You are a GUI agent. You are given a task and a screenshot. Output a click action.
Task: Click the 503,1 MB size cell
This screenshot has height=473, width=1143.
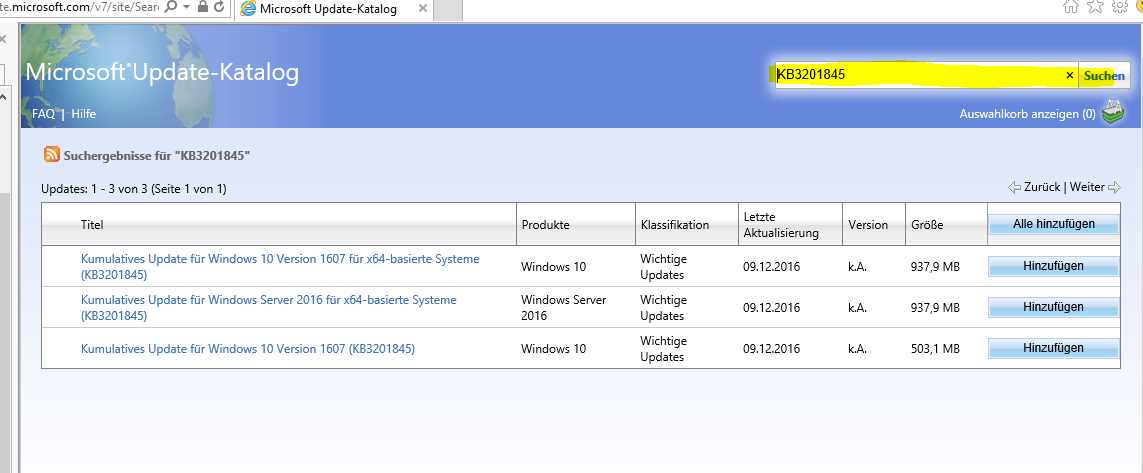pyautogui.click(x=935, y=348)
